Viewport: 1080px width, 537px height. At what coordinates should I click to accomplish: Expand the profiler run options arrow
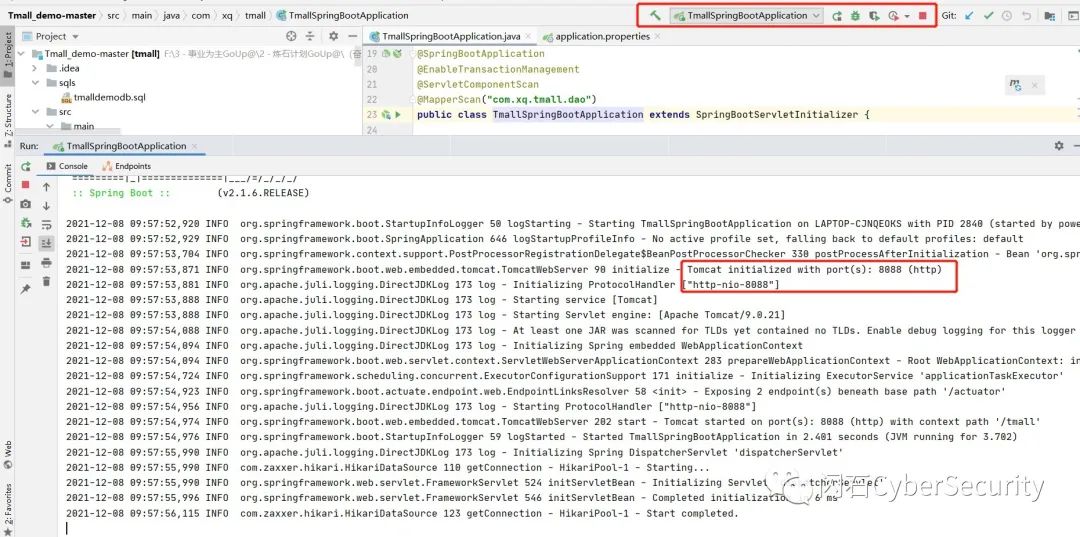(x=906, y=16)
